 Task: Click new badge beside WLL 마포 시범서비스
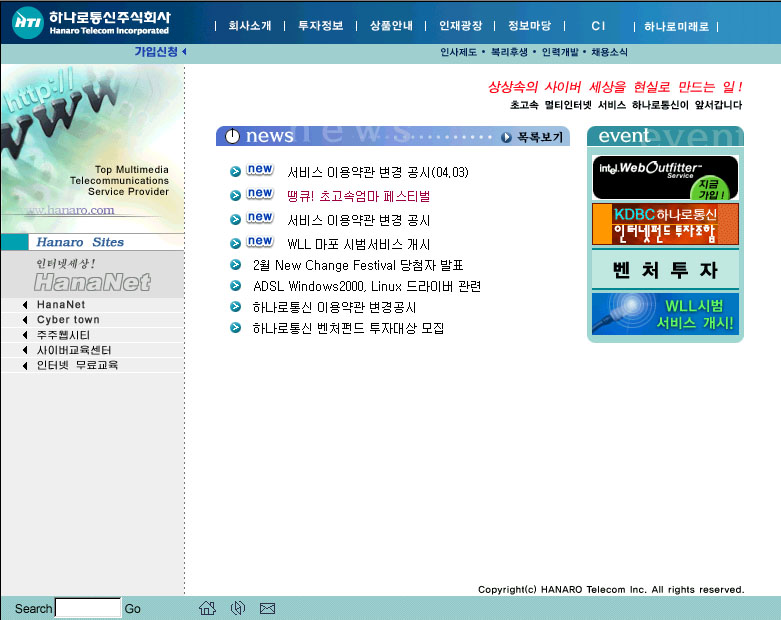click(260, 241)
